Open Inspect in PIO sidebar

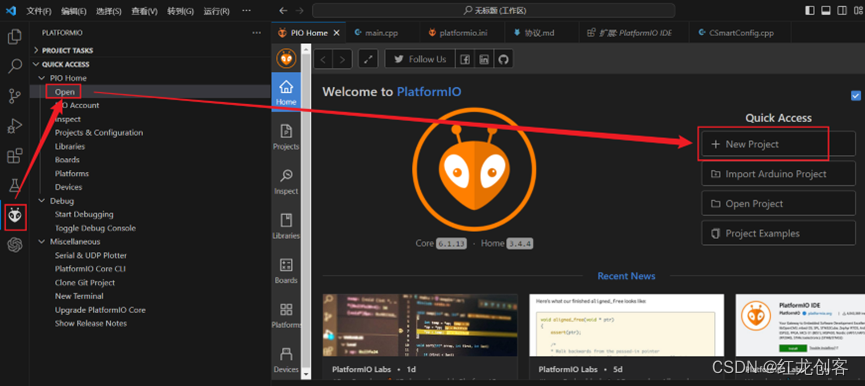tap(286, 182)
